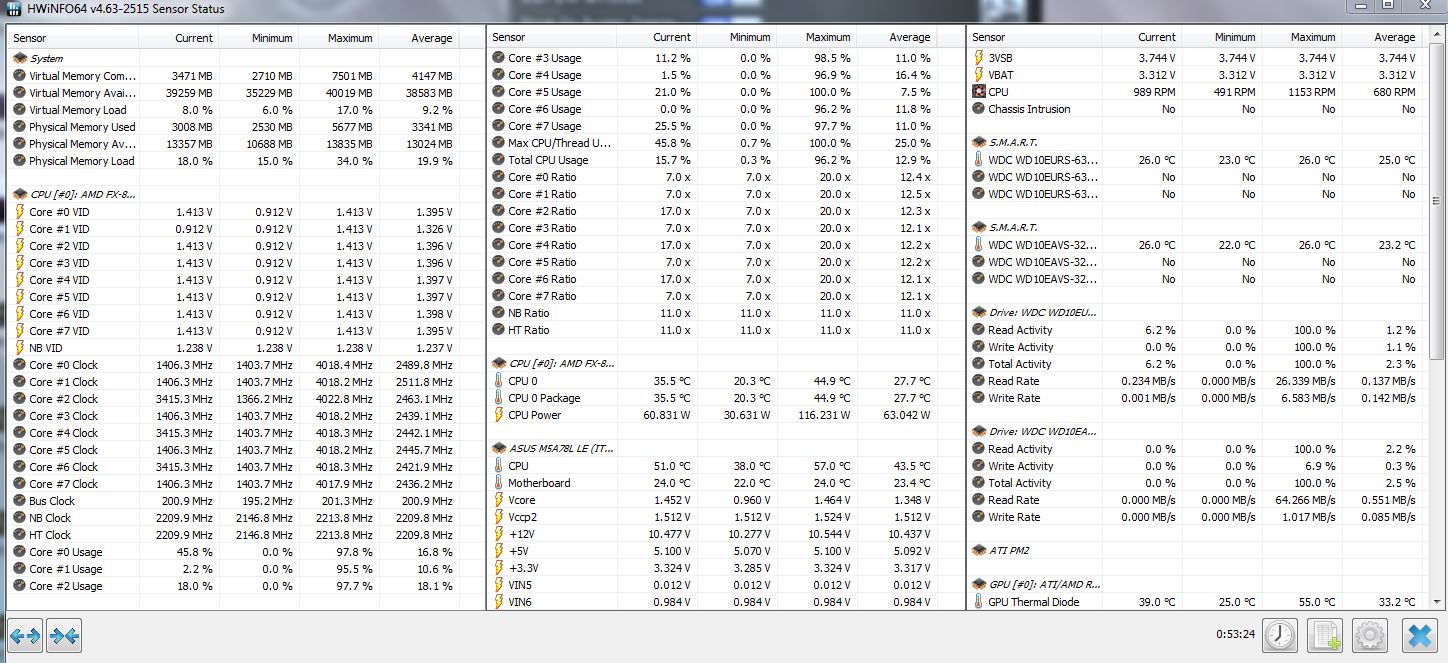This screenshot has width=1448, height=663.
Task: Click the fan icon beside CPU 989 RPM
Action: coord(979,92)
